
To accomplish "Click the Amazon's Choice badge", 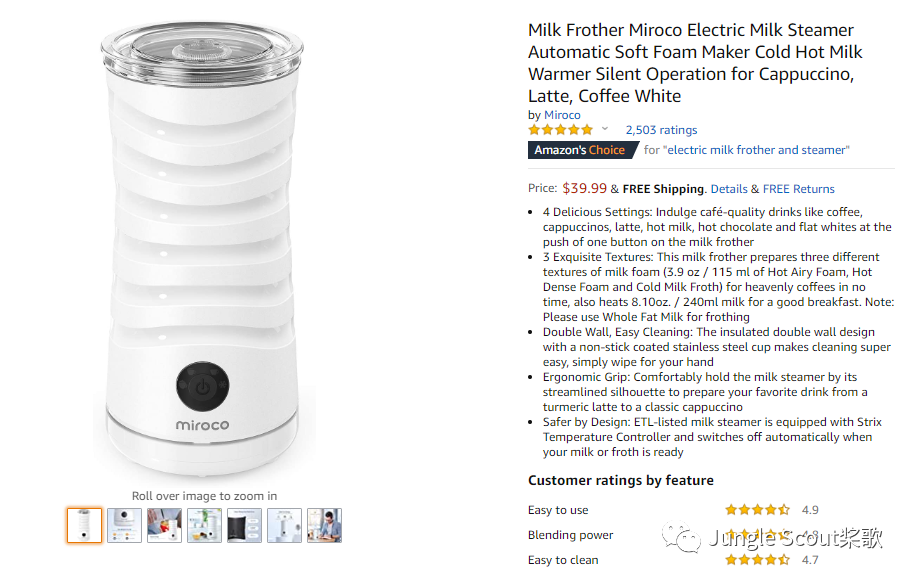I will (x=583, y=150).
